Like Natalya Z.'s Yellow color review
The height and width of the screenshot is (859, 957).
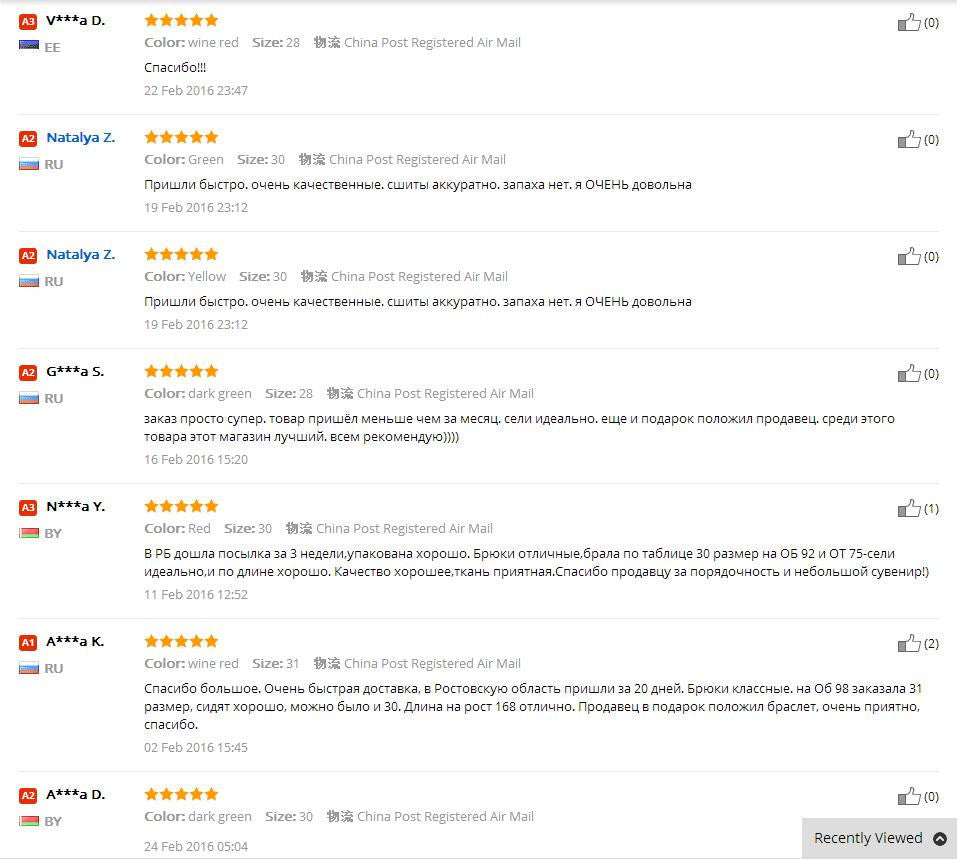click(909, 257)
